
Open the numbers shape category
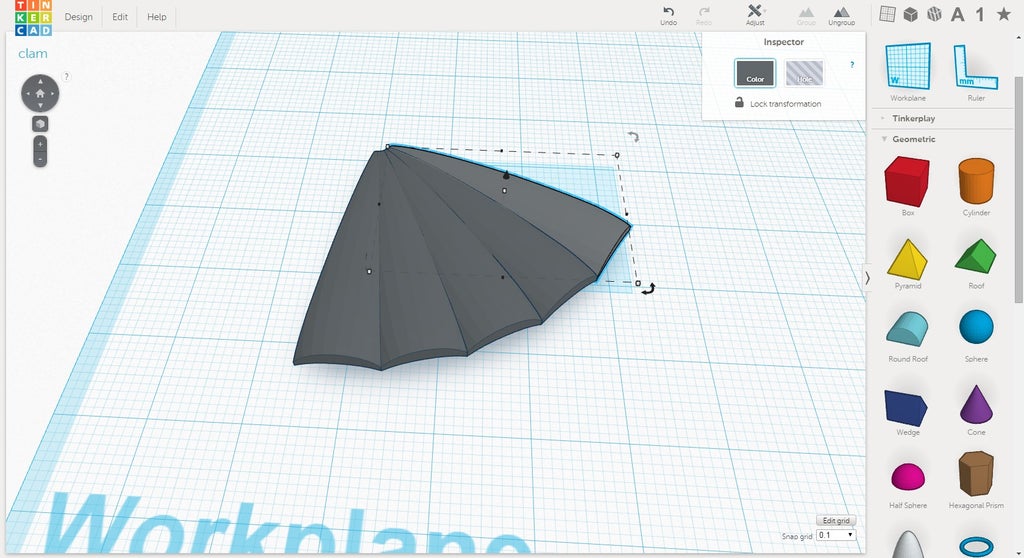click(980, 14)
